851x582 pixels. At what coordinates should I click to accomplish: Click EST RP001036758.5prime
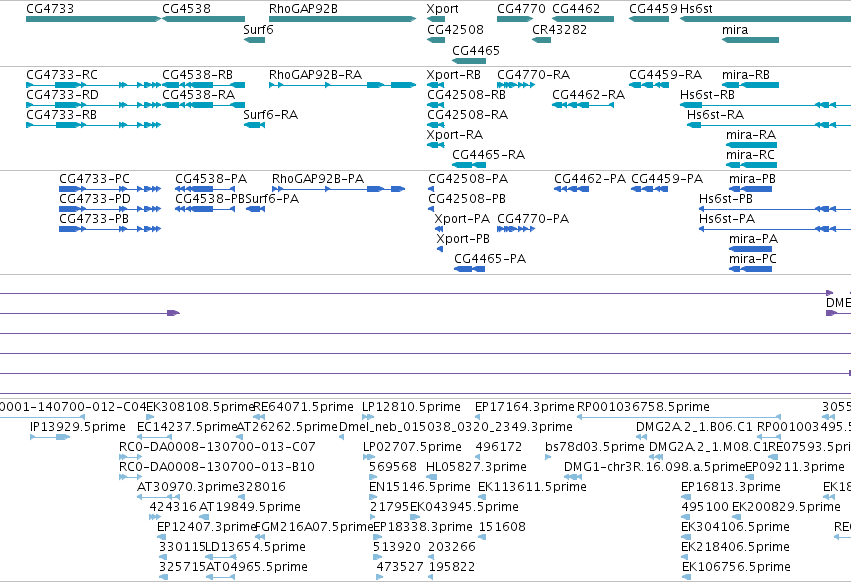[678, 417]
